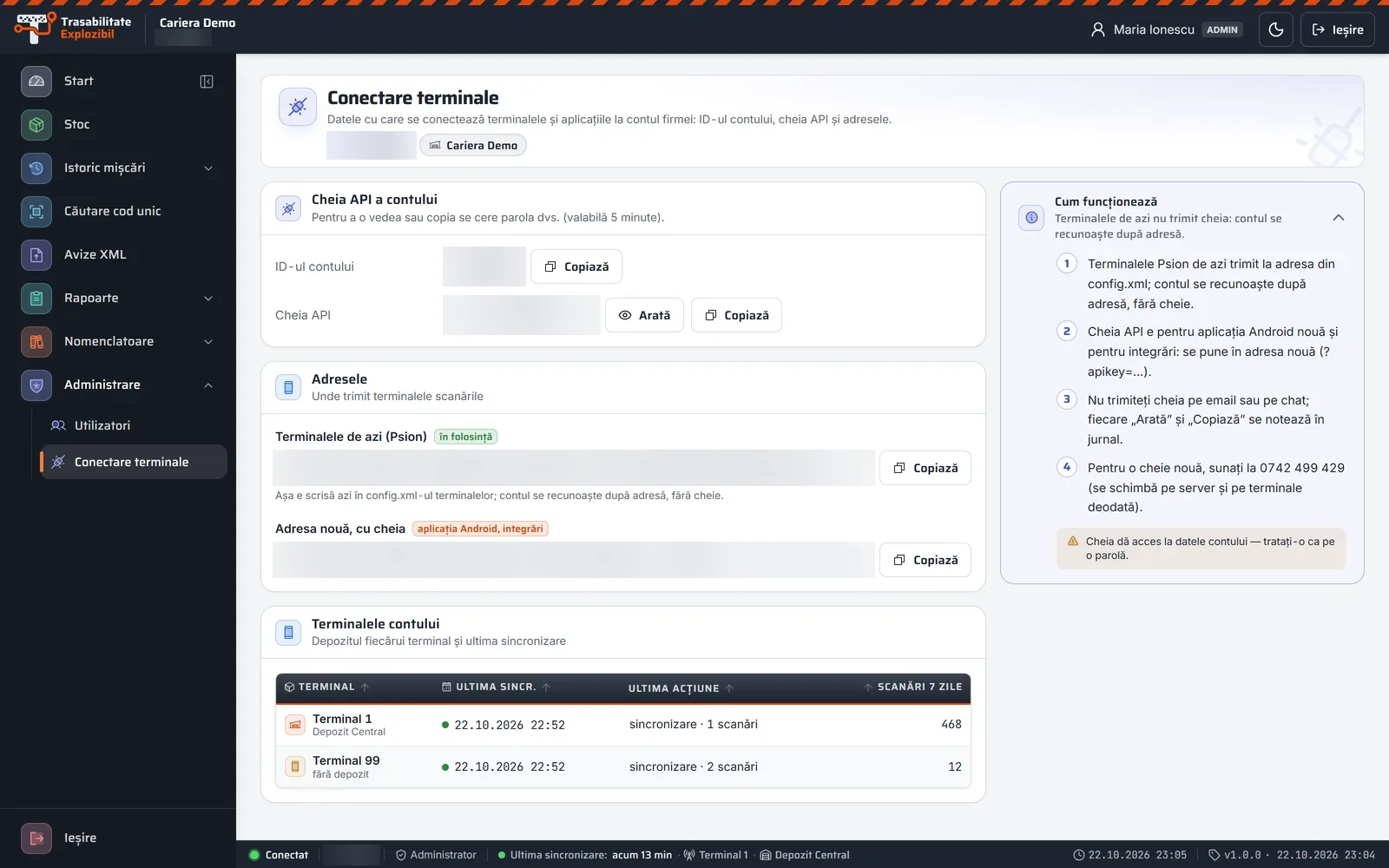Click the Administrare shield icon
The height and width of the screenshot is (868, 1389).
point(36,385)
